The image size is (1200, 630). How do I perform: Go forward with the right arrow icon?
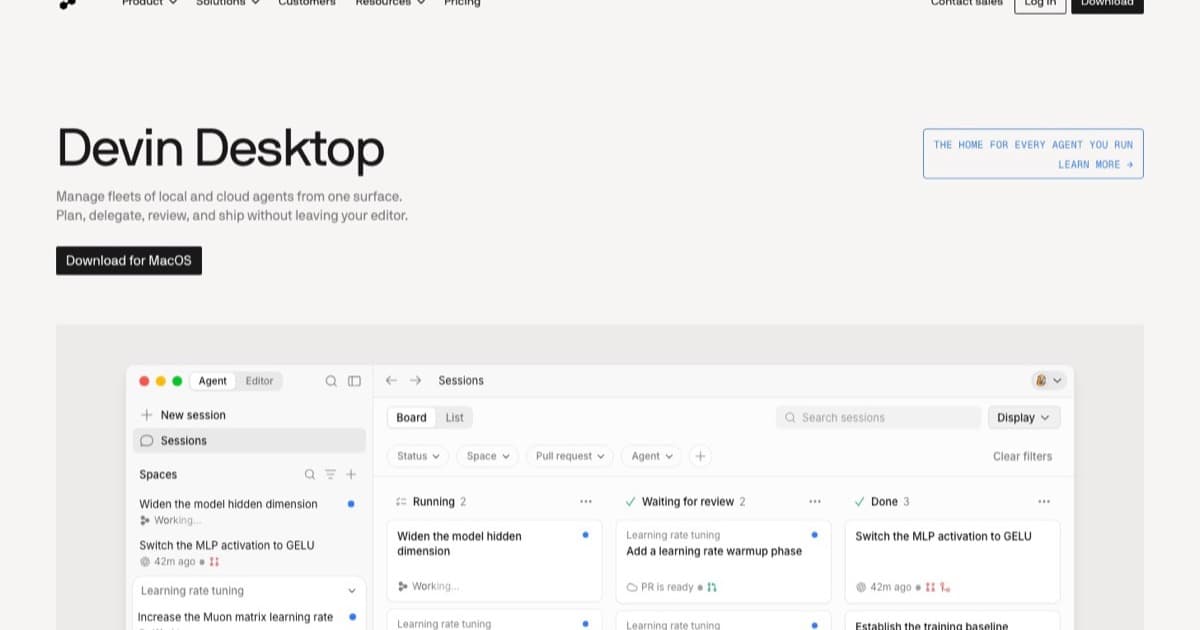click(416, 380)
